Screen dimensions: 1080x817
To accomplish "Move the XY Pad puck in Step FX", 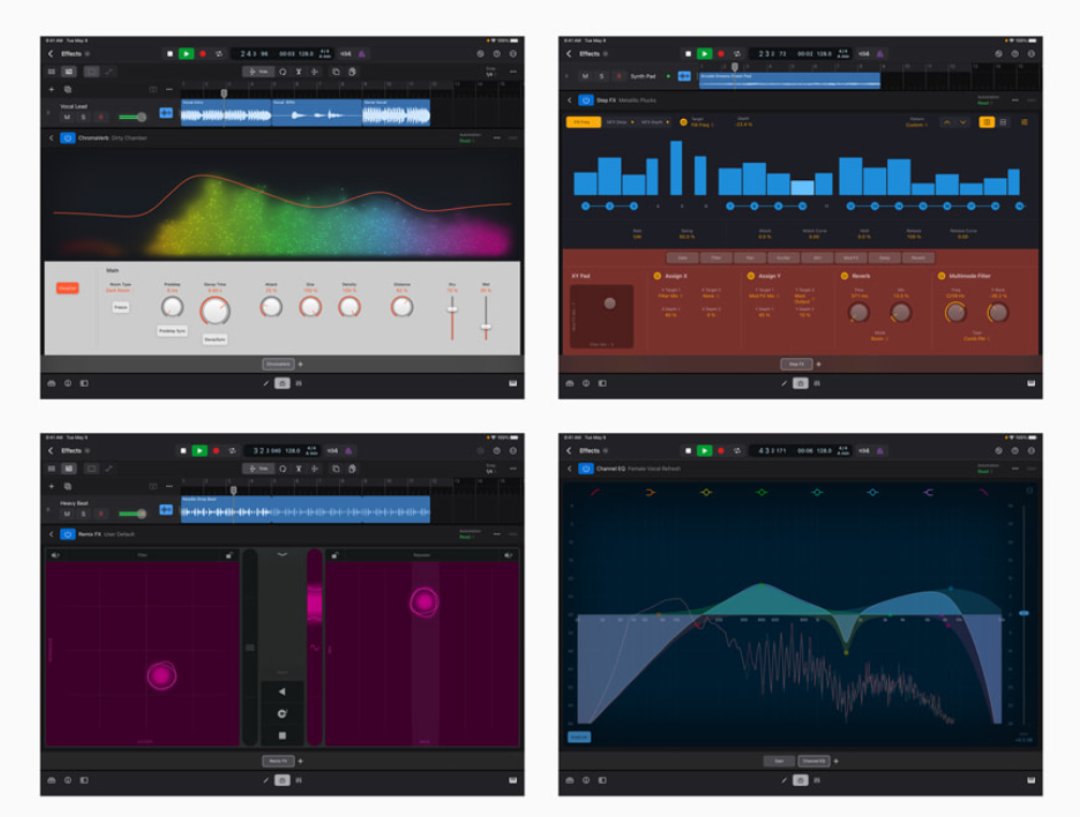I will pos(610,303).
